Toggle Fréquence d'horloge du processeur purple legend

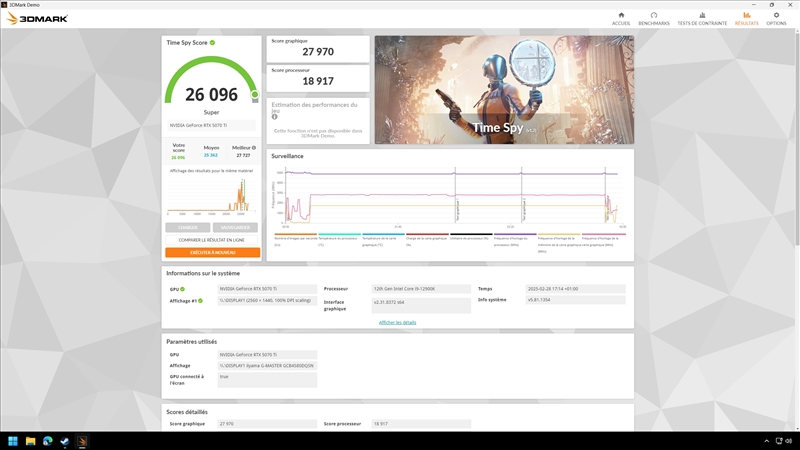515,240
